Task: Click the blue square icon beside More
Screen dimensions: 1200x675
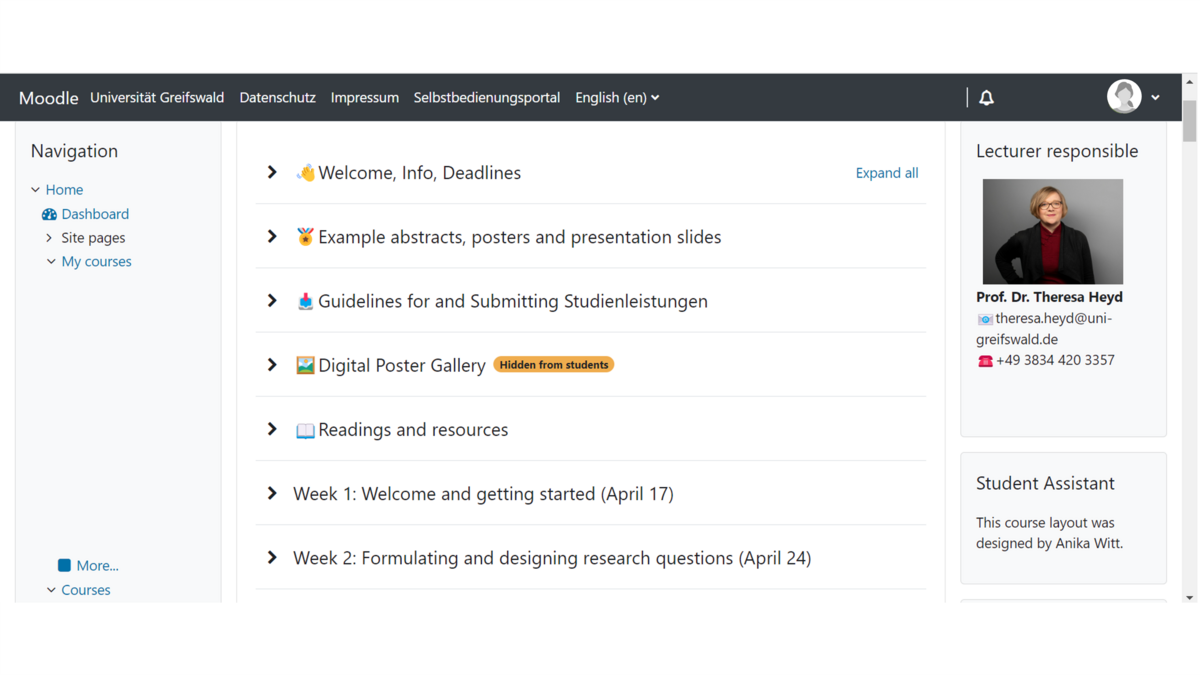Action: (64, 565)
